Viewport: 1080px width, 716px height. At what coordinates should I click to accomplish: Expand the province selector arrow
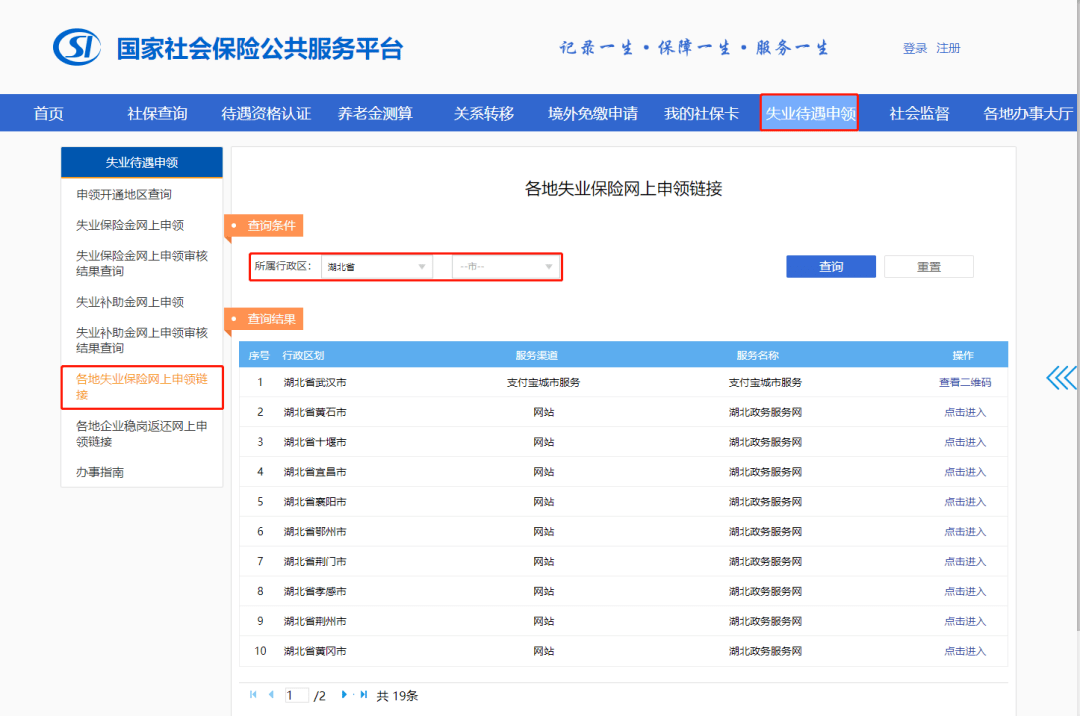422,267
